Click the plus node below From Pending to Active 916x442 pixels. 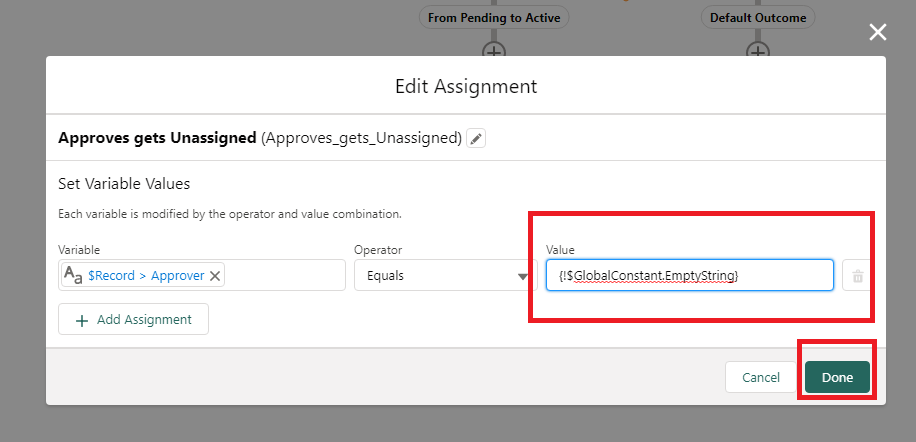(x=494, y=50)
